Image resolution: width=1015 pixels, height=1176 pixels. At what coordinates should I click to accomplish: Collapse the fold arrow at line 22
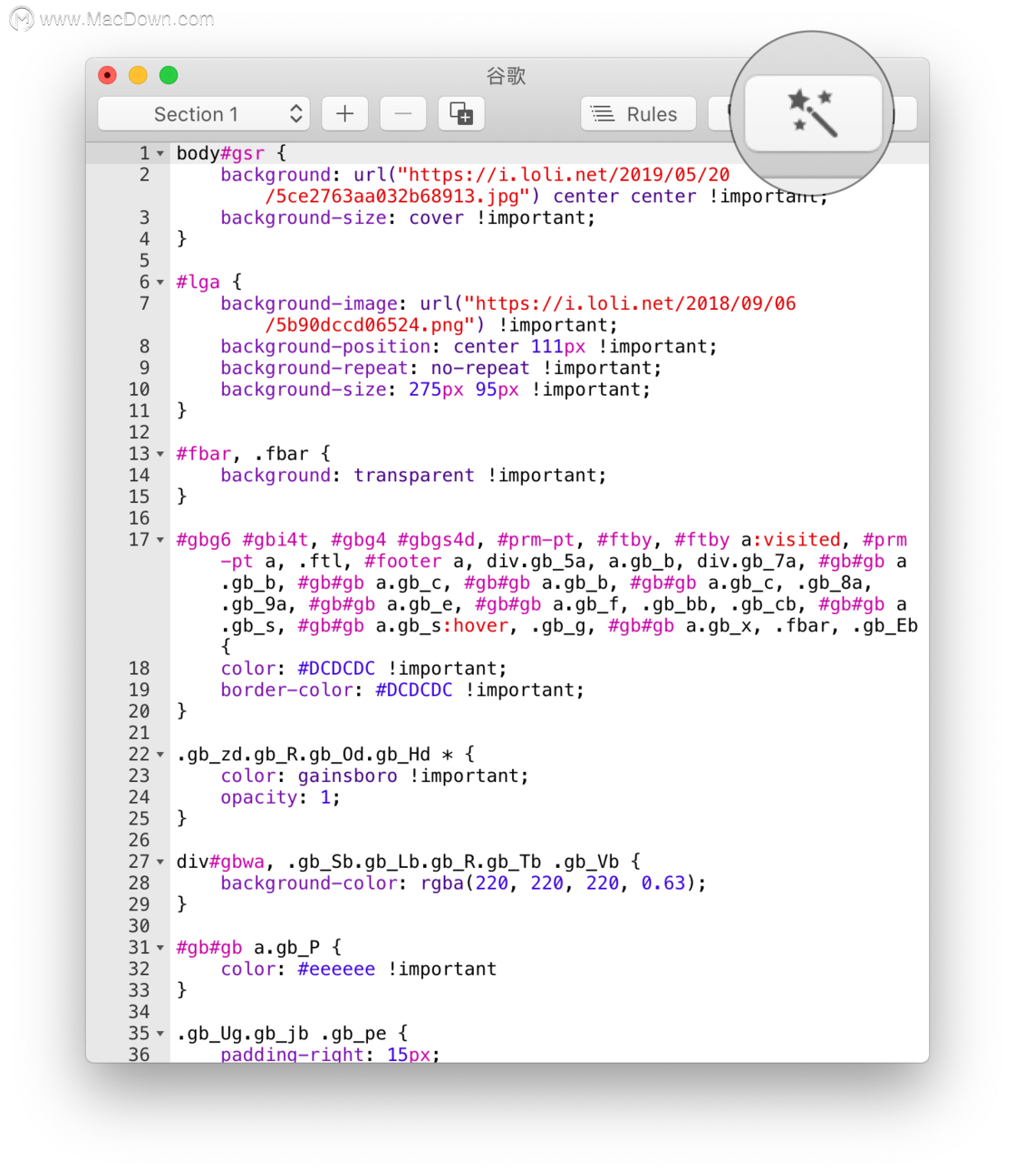[160, 755]
